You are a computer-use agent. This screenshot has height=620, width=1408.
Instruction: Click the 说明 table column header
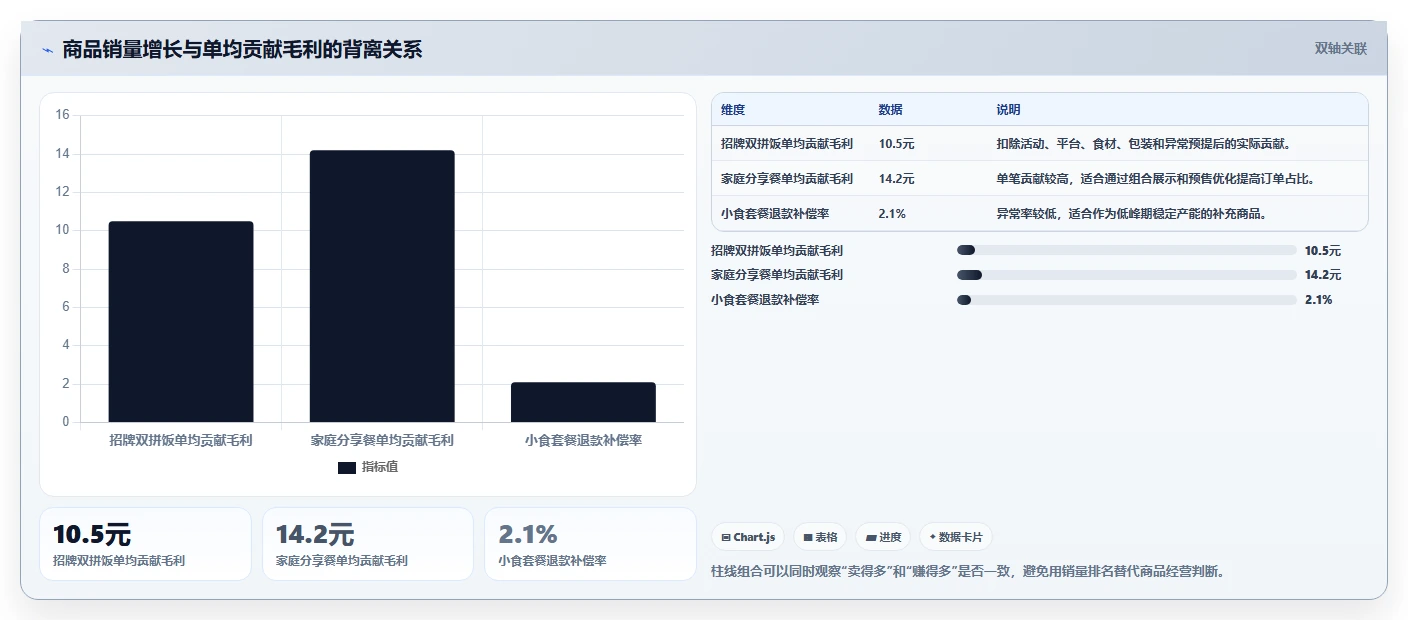(1008, 110)
